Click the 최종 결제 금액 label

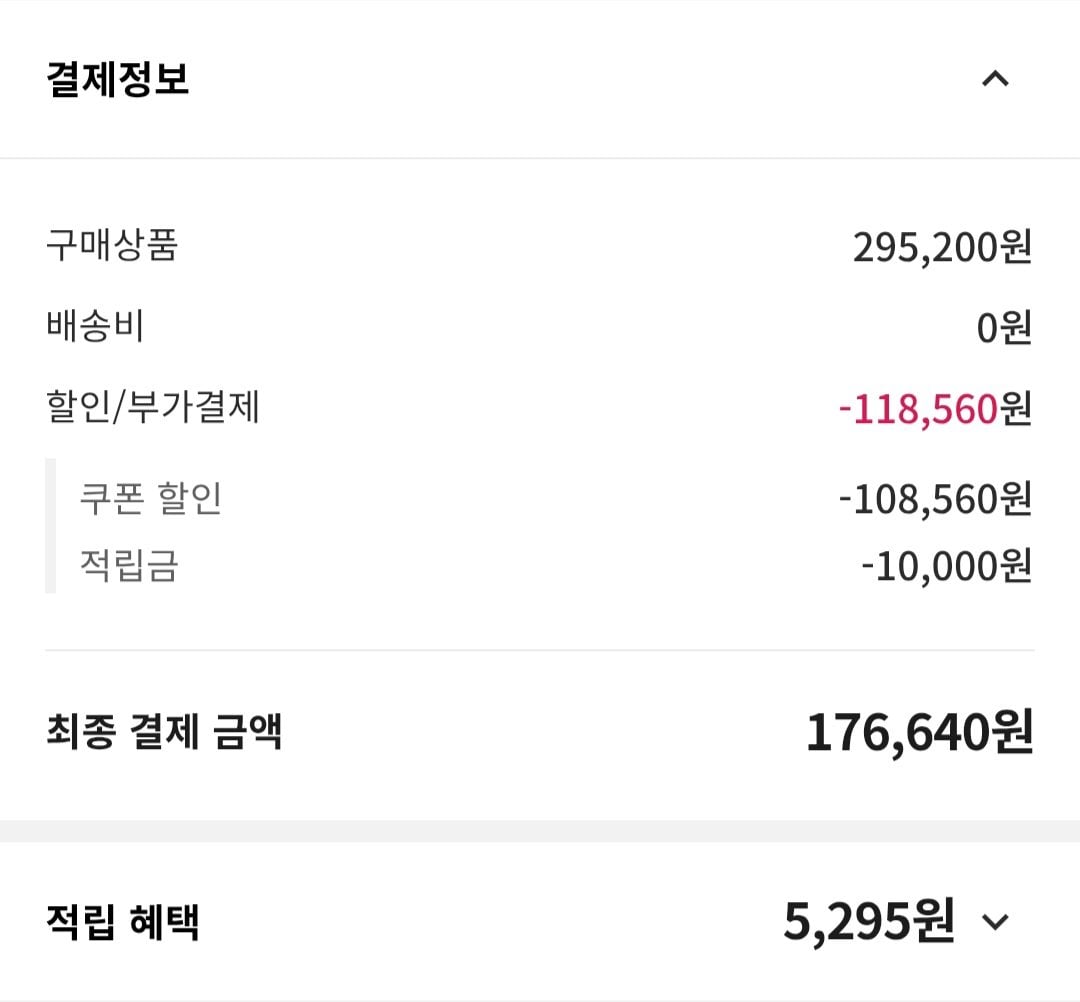click(x=164, y=731)
